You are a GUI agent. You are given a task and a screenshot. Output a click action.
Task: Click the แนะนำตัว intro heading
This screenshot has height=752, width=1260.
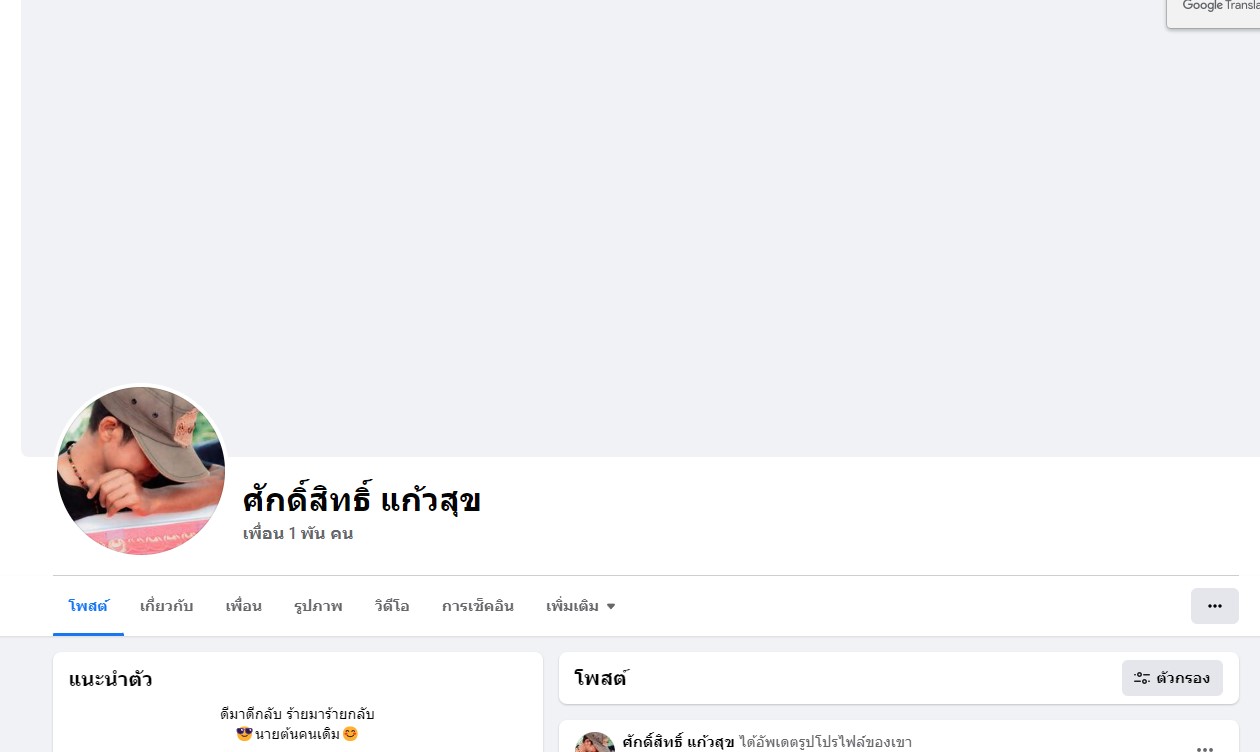click(x=110, y=680)
